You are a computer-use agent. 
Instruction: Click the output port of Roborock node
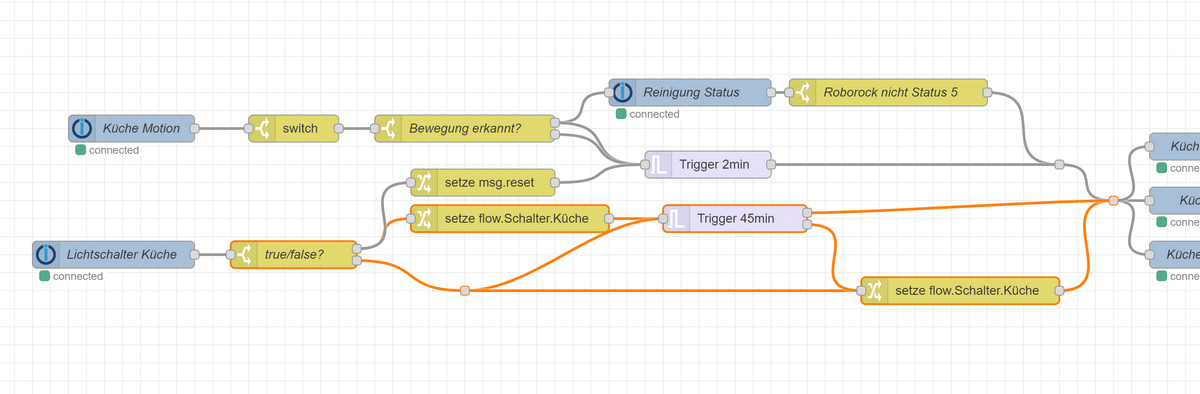pos(987,93)
